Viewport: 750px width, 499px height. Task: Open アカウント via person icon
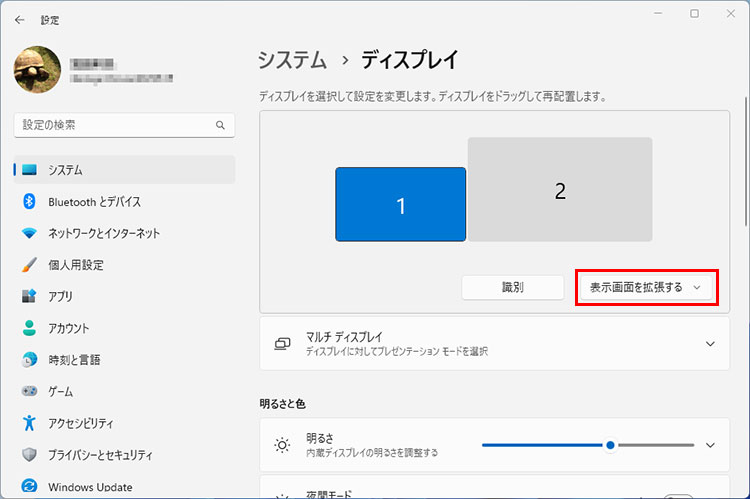click(x=29, y=328)
